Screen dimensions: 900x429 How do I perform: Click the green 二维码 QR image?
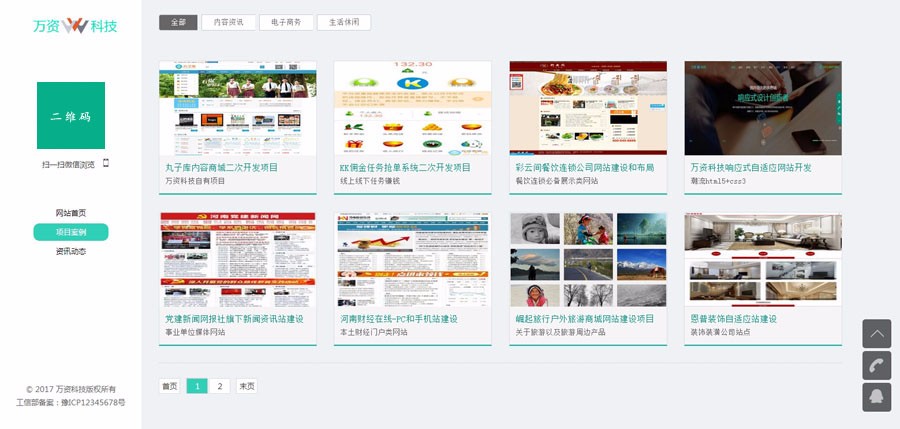(x=71, y=115)
